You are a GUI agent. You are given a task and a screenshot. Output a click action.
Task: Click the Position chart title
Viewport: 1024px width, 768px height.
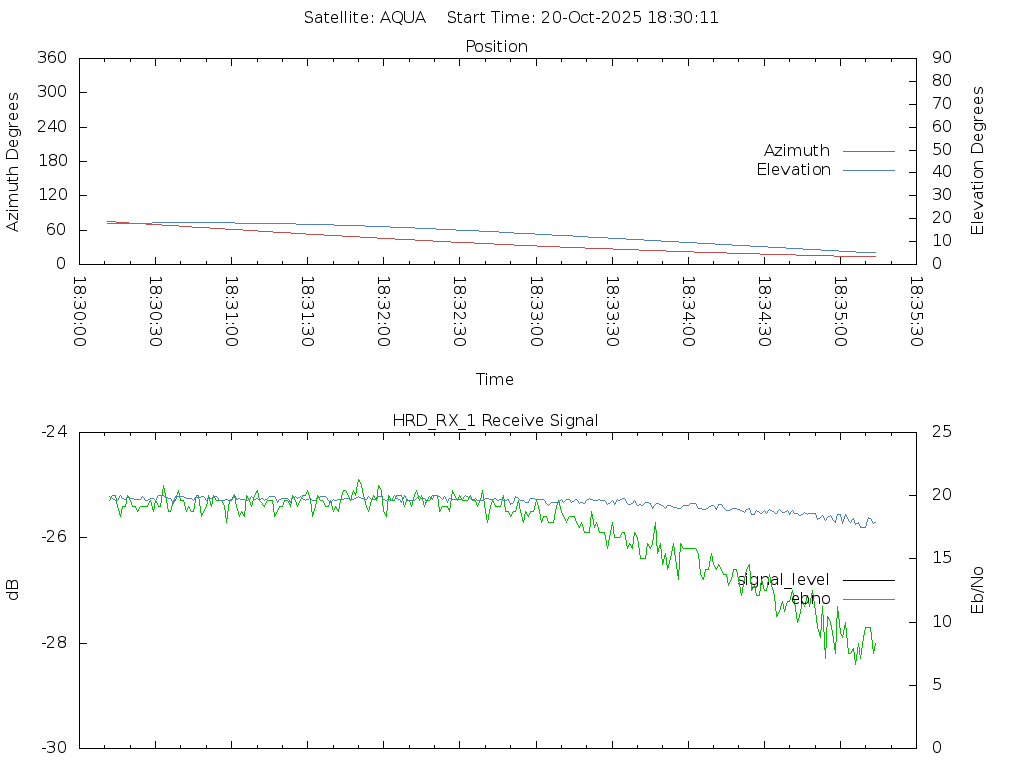pyautogui.click(x=496, y=46)
